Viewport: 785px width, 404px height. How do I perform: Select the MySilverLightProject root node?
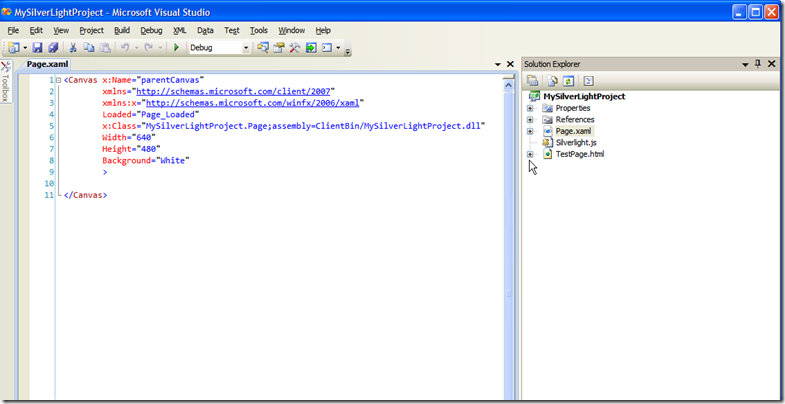[584, 97]
